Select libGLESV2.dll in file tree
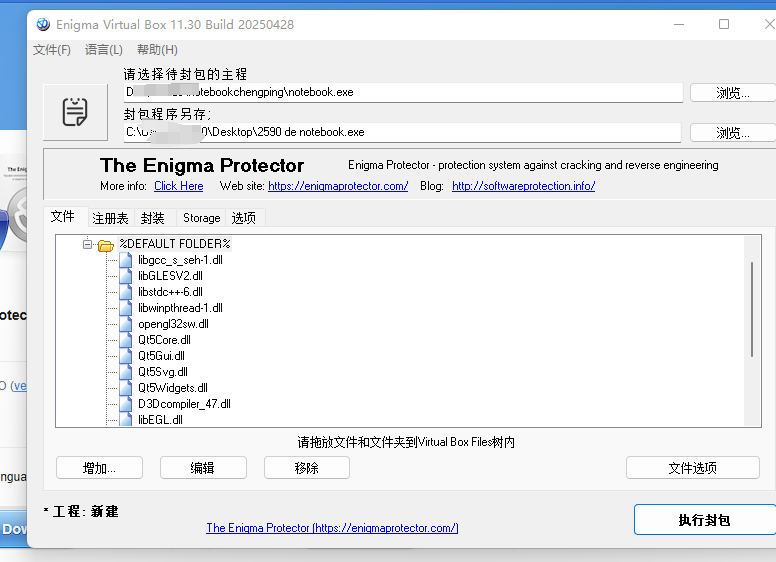This screenshot has width=776, height=562. click(x=170, y=276)
